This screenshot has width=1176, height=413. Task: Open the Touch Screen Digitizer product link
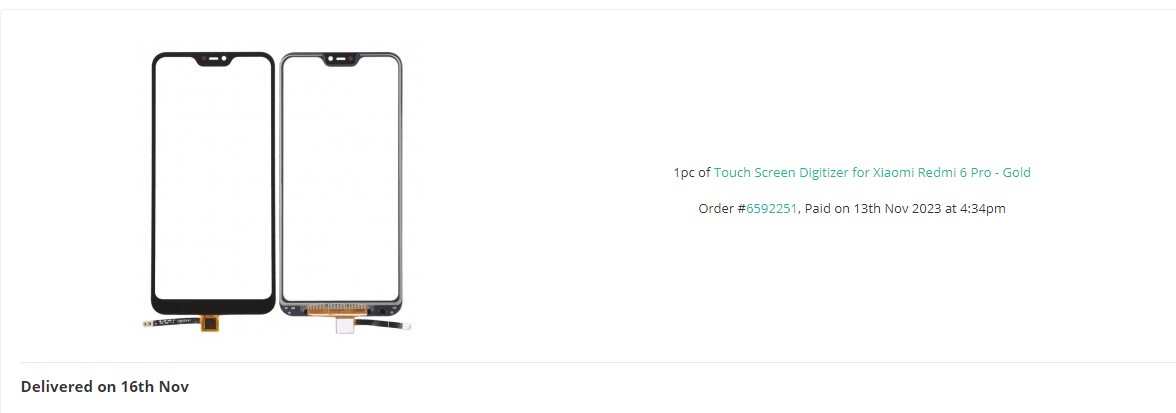tap(872, 172)
